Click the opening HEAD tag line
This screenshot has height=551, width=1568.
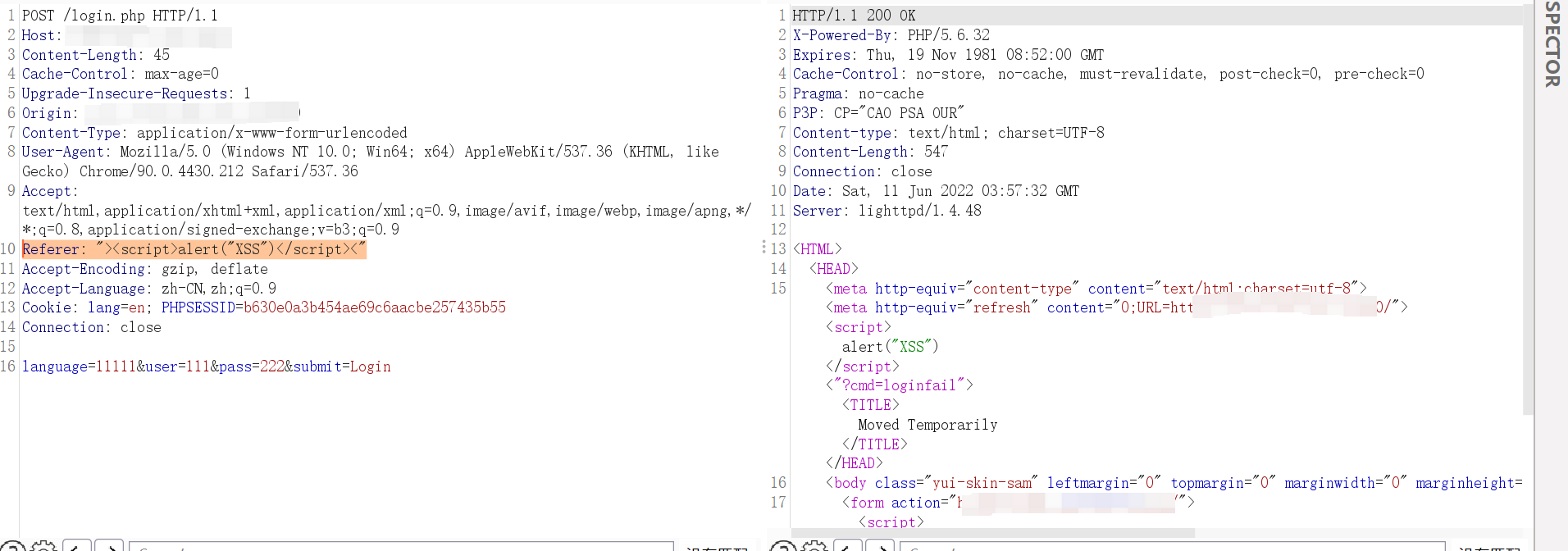[x=834, y=269]
